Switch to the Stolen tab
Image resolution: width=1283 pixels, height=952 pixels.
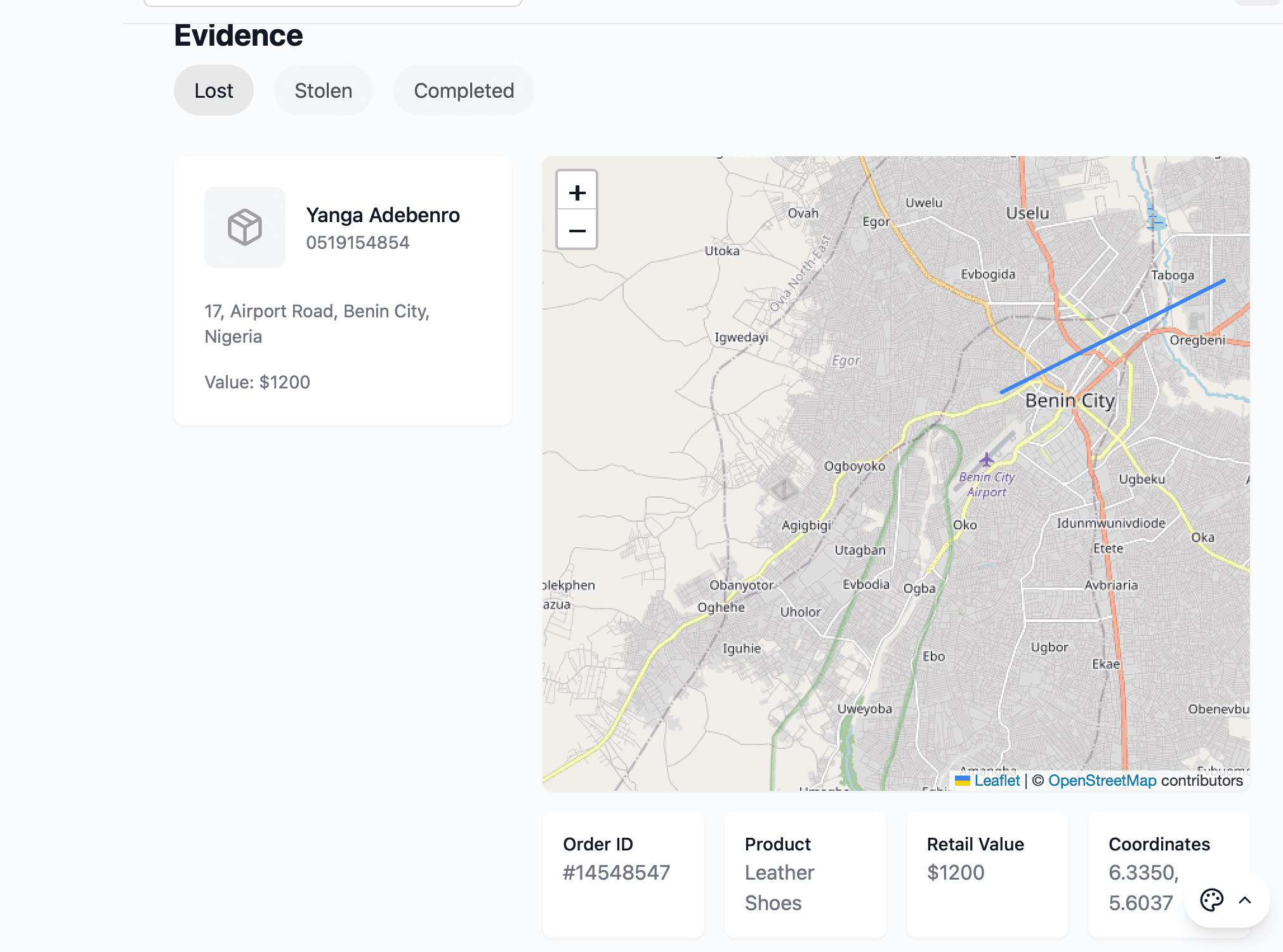[x=323, y=91]
